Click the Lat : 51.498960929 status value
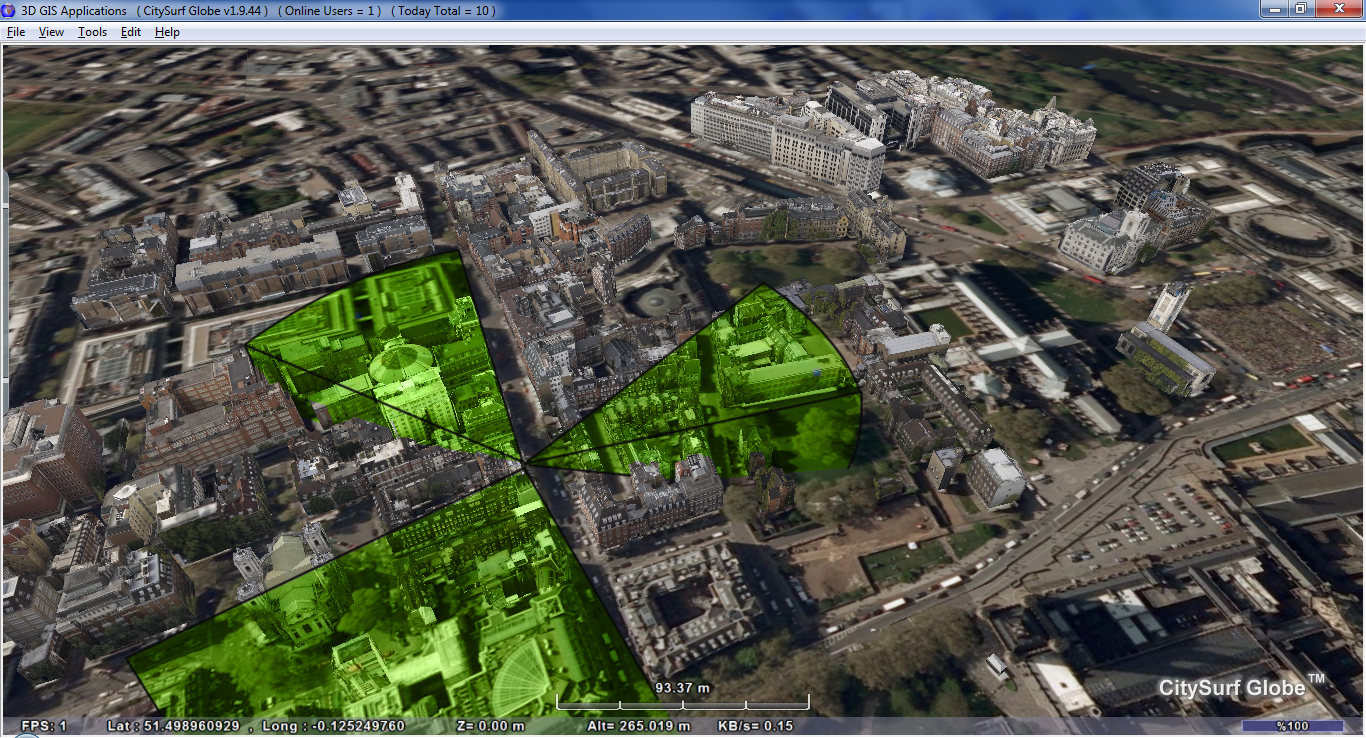 173,726
